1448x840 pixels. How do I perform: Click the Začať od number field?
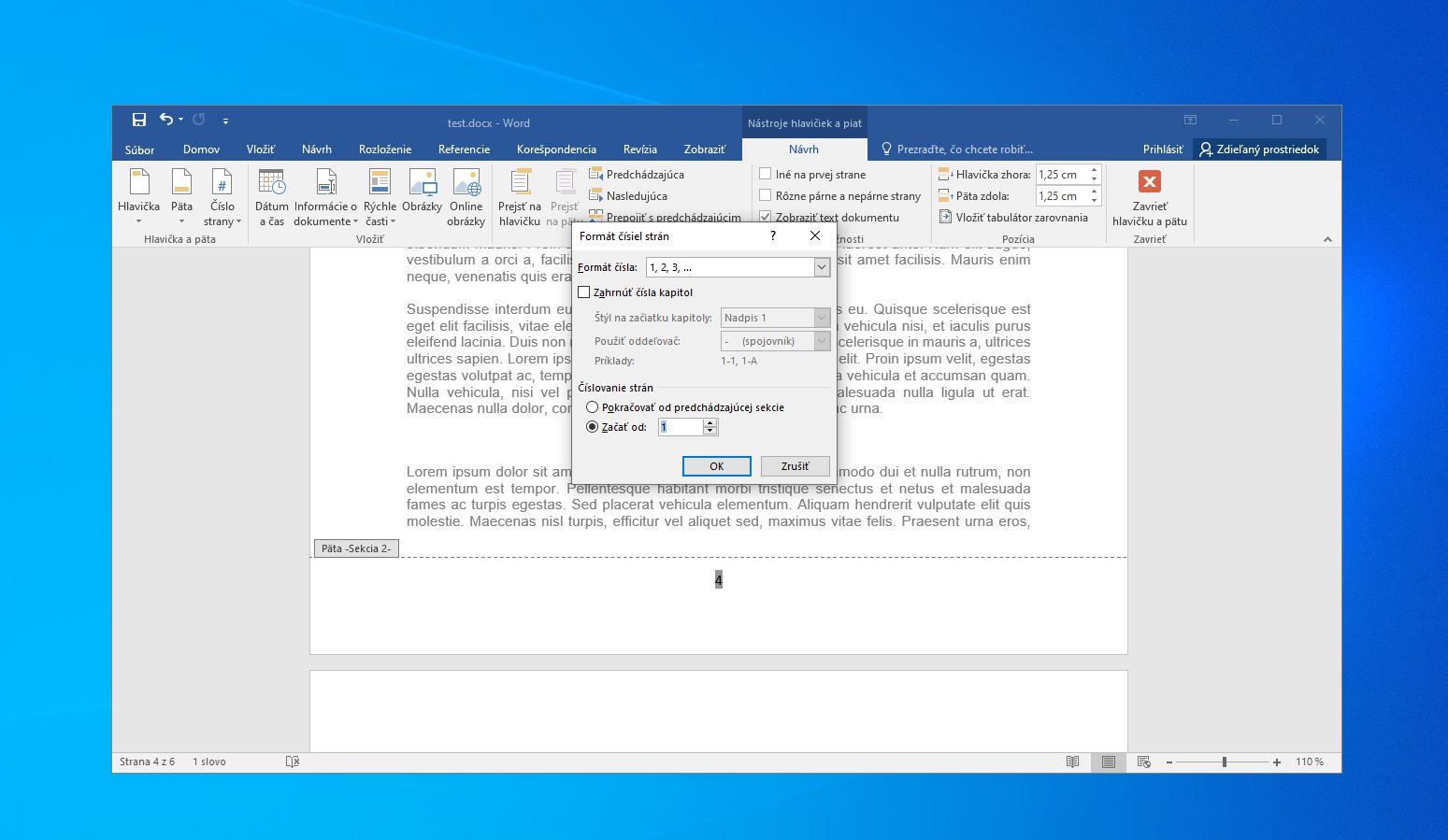tap(681, 427)
